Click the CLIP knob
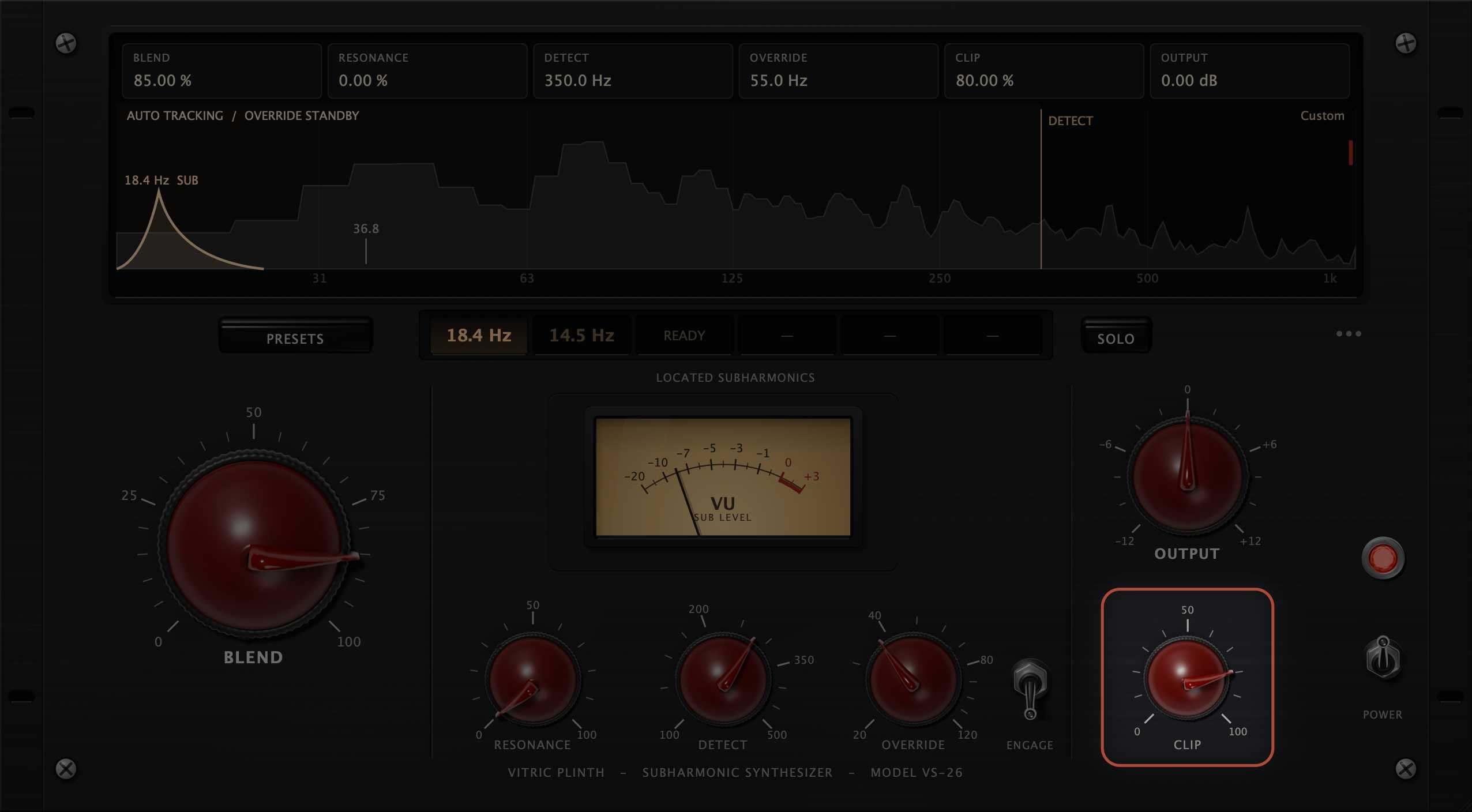The width and height of the screenshot is (1472, 812). [x=1187, y=679]
